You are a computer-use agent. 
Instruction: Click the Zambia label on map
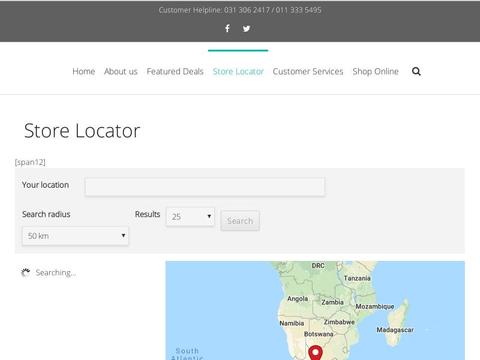(x=332, y=302)
